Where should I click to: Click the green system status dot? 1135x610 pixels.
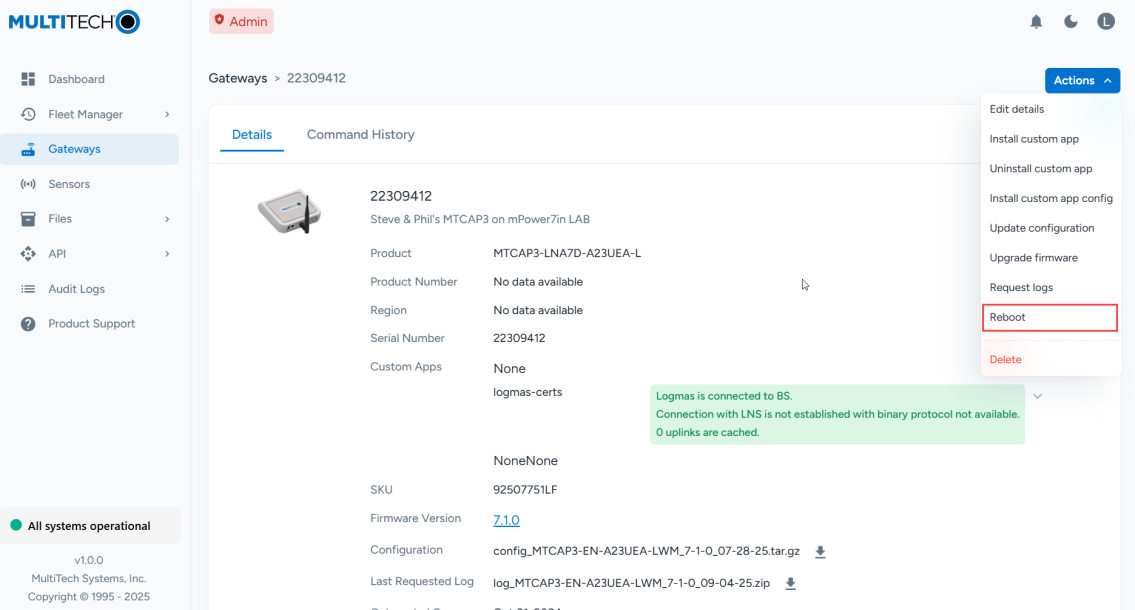coord(16,525)
